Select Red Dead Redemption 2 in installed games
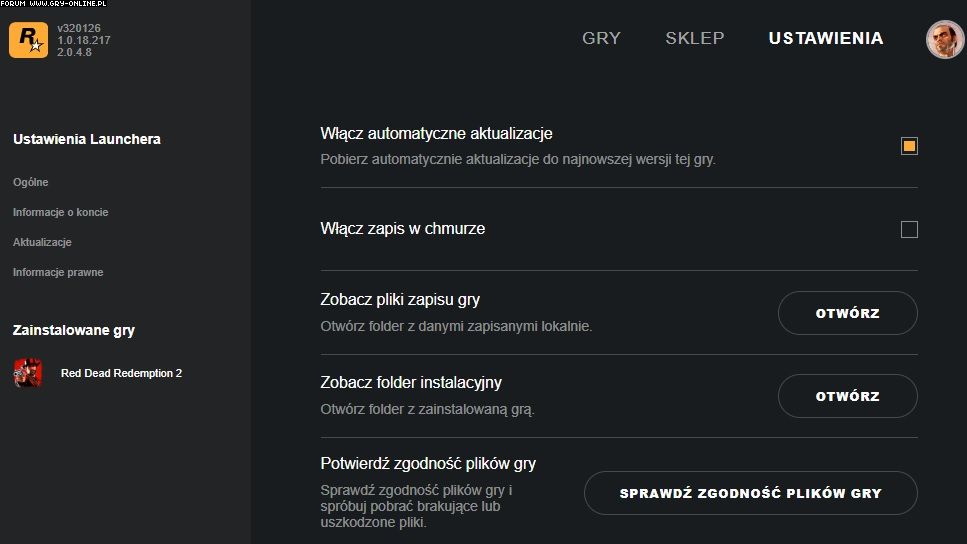This screenshot has width=967, height=544. [x=121, y=373]
